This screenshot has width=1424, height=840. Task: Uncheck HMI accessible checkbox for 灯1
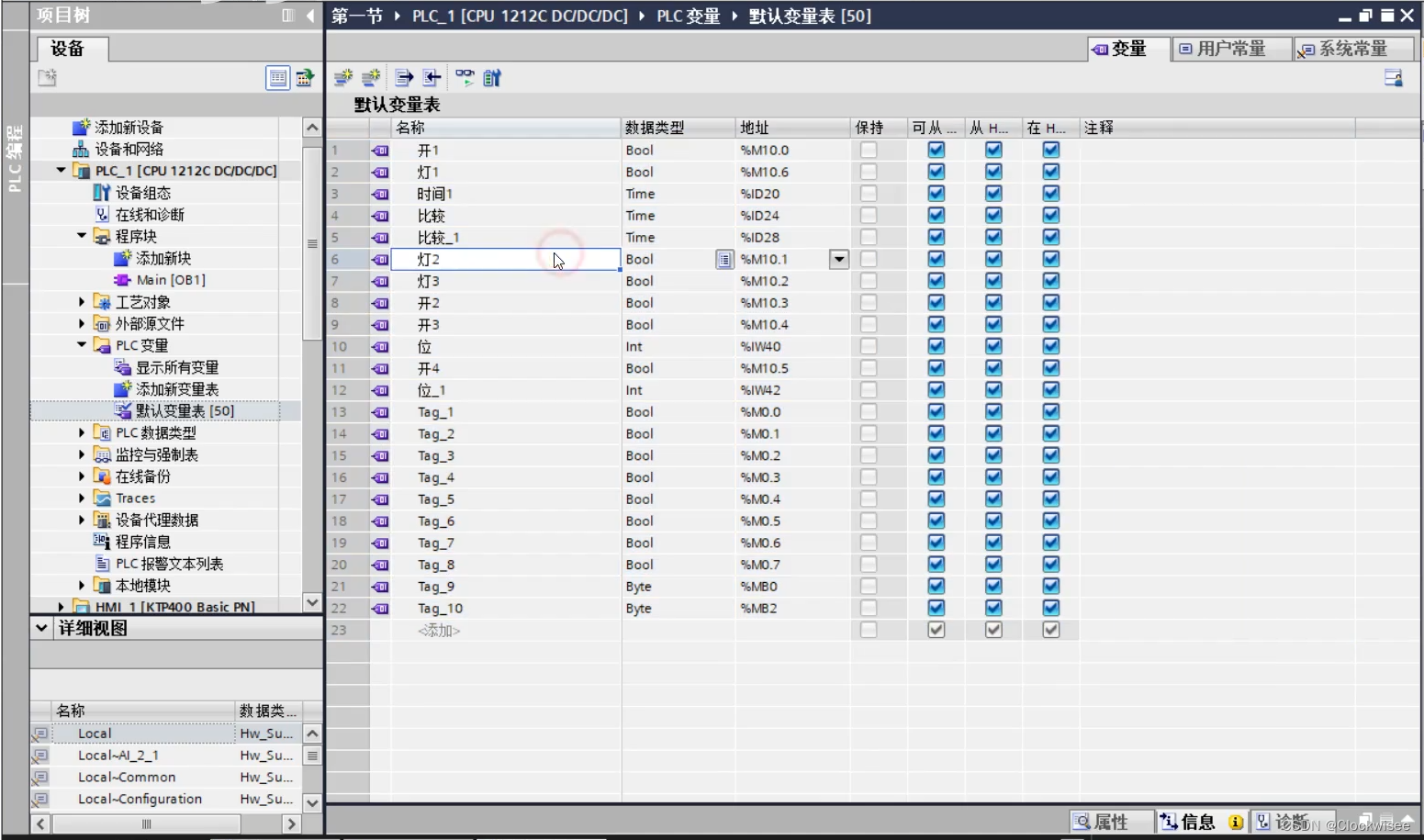(x=936, y=172)
